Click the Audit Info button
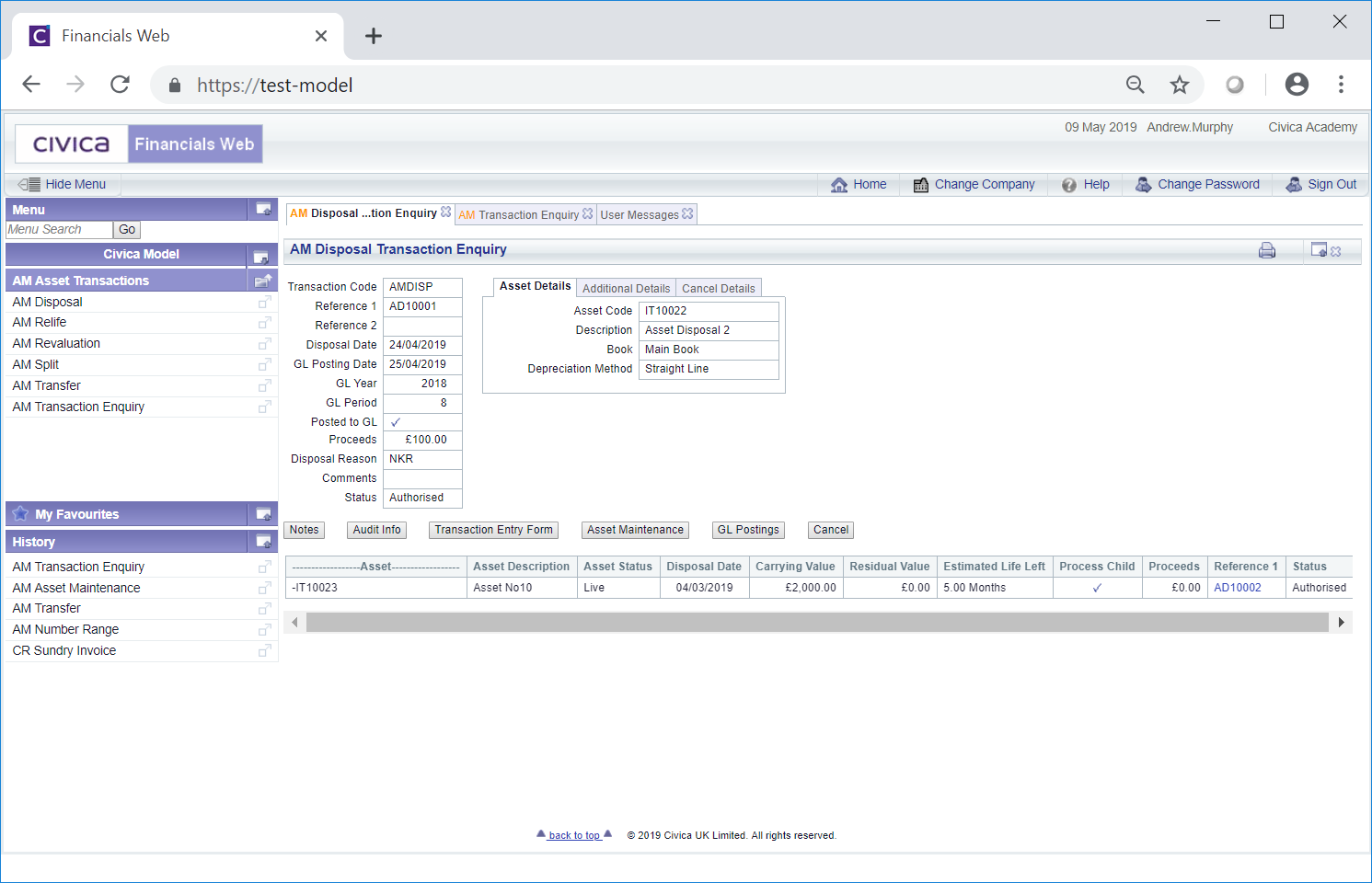Image resolution: width=1372 pixels, height=883 pixels. pos(377,530)
